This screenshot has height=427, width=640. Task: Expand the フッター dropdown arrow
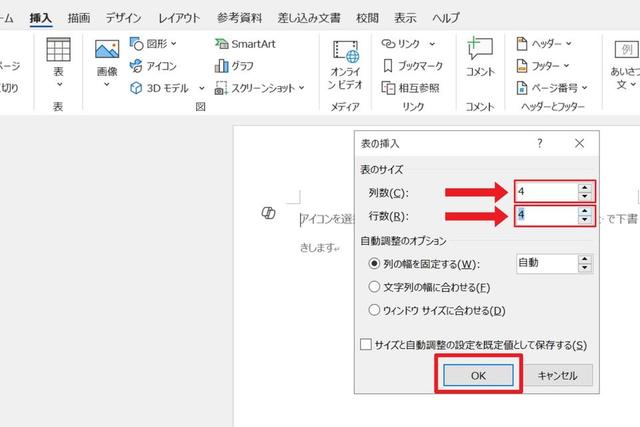pos(567,65)
